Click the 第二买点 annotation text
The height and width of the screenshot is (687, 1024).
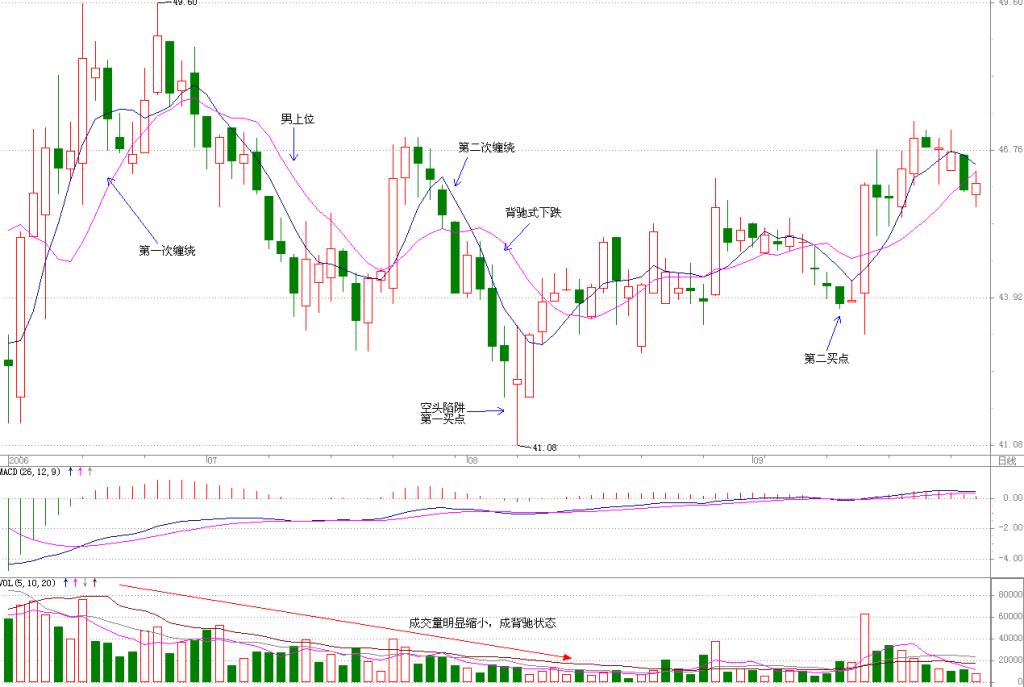[826, 359]
